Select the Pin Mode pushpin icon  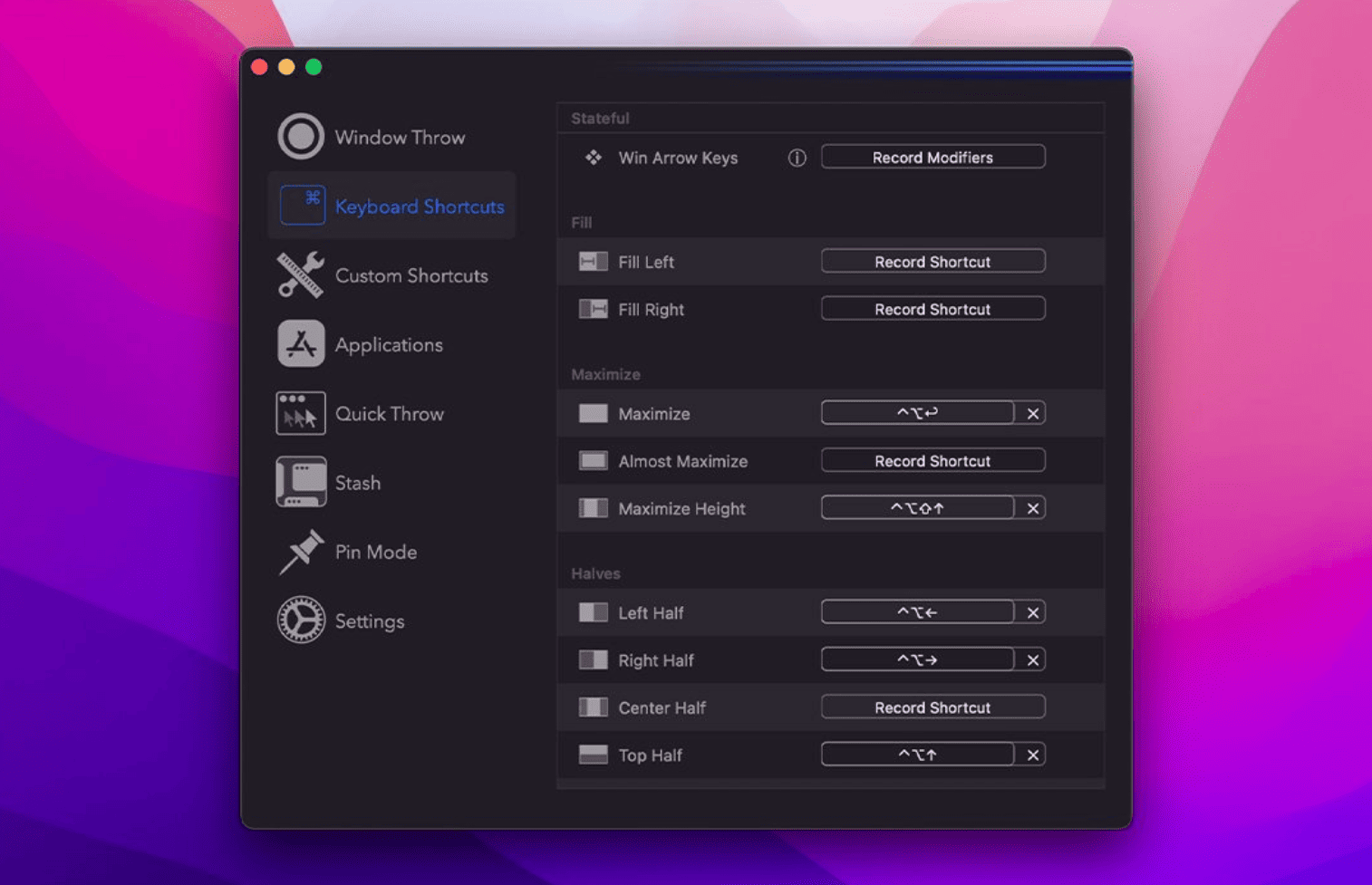301,552
